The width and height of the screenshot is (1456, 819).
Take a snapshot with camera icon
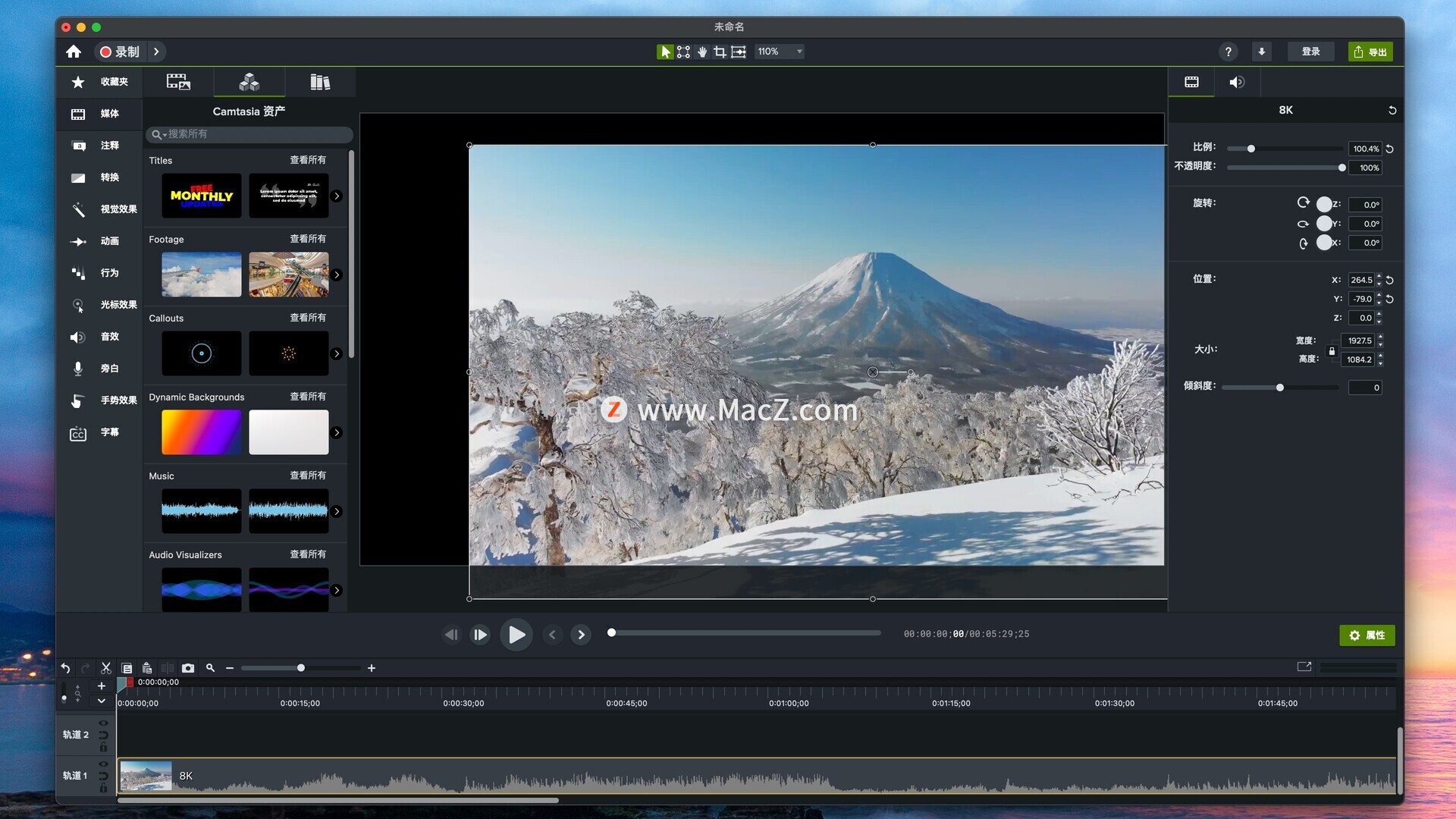tap(188, 668)
